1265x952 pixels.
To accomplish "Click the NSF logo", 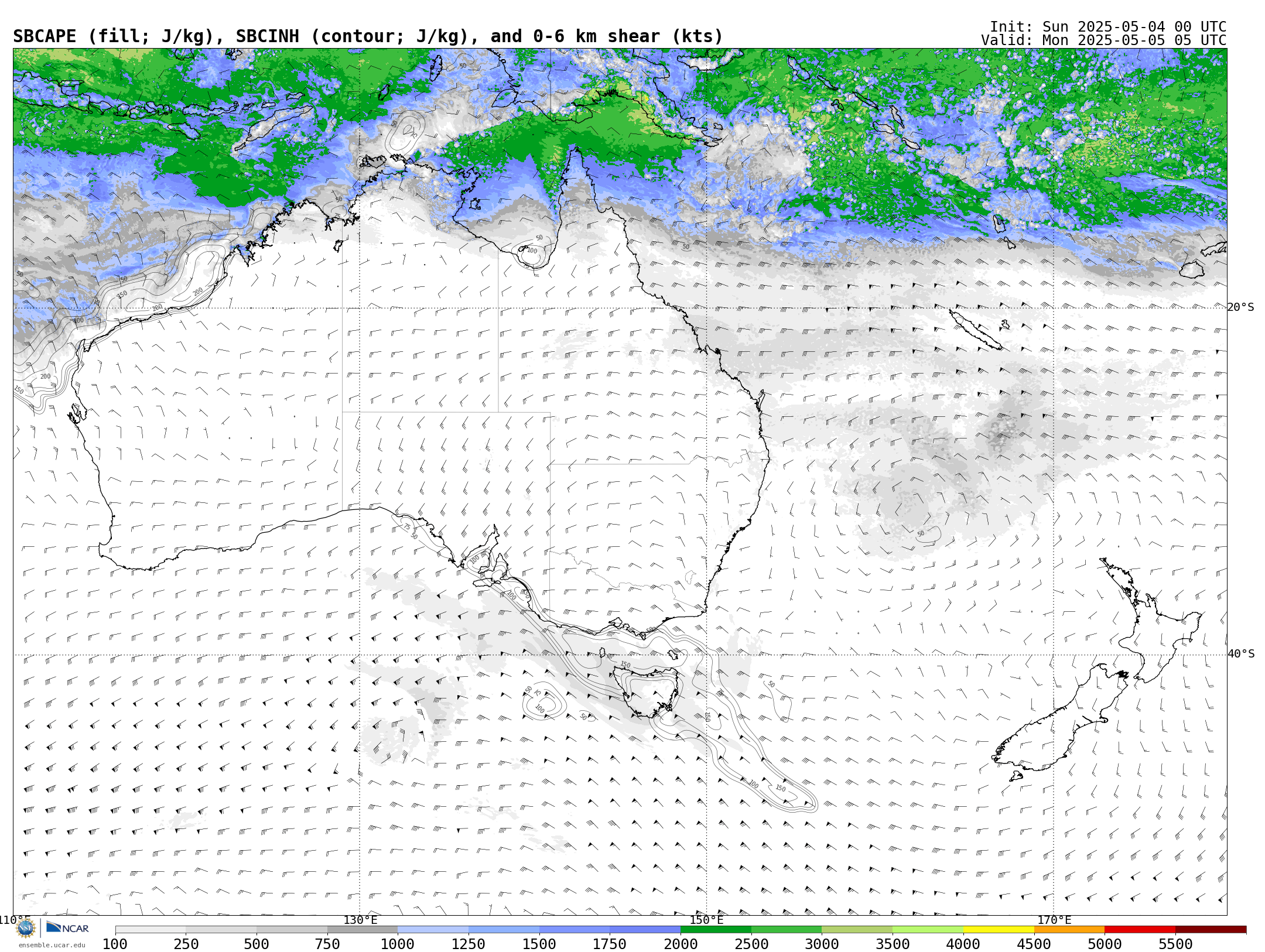I will click(26, 928).
